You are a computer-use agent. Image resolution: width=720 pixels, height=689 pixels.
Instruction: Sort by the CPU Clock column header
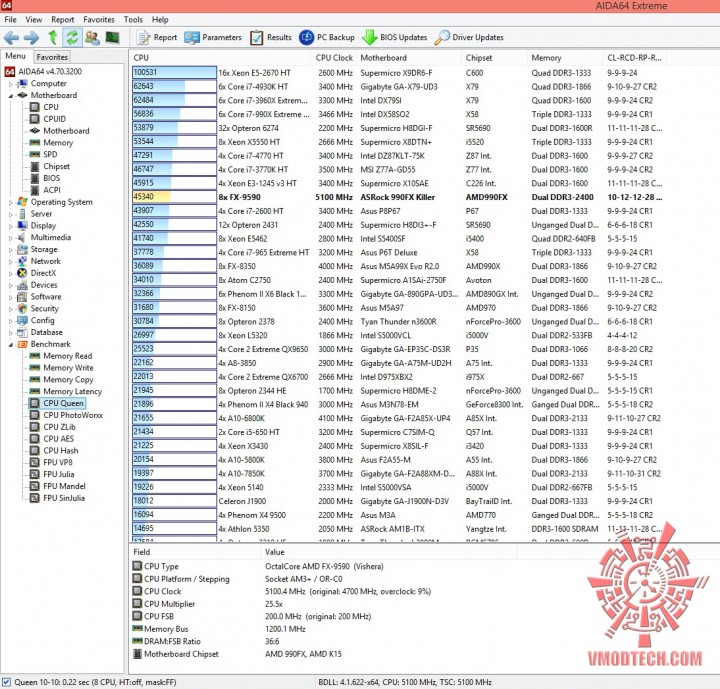334,58
